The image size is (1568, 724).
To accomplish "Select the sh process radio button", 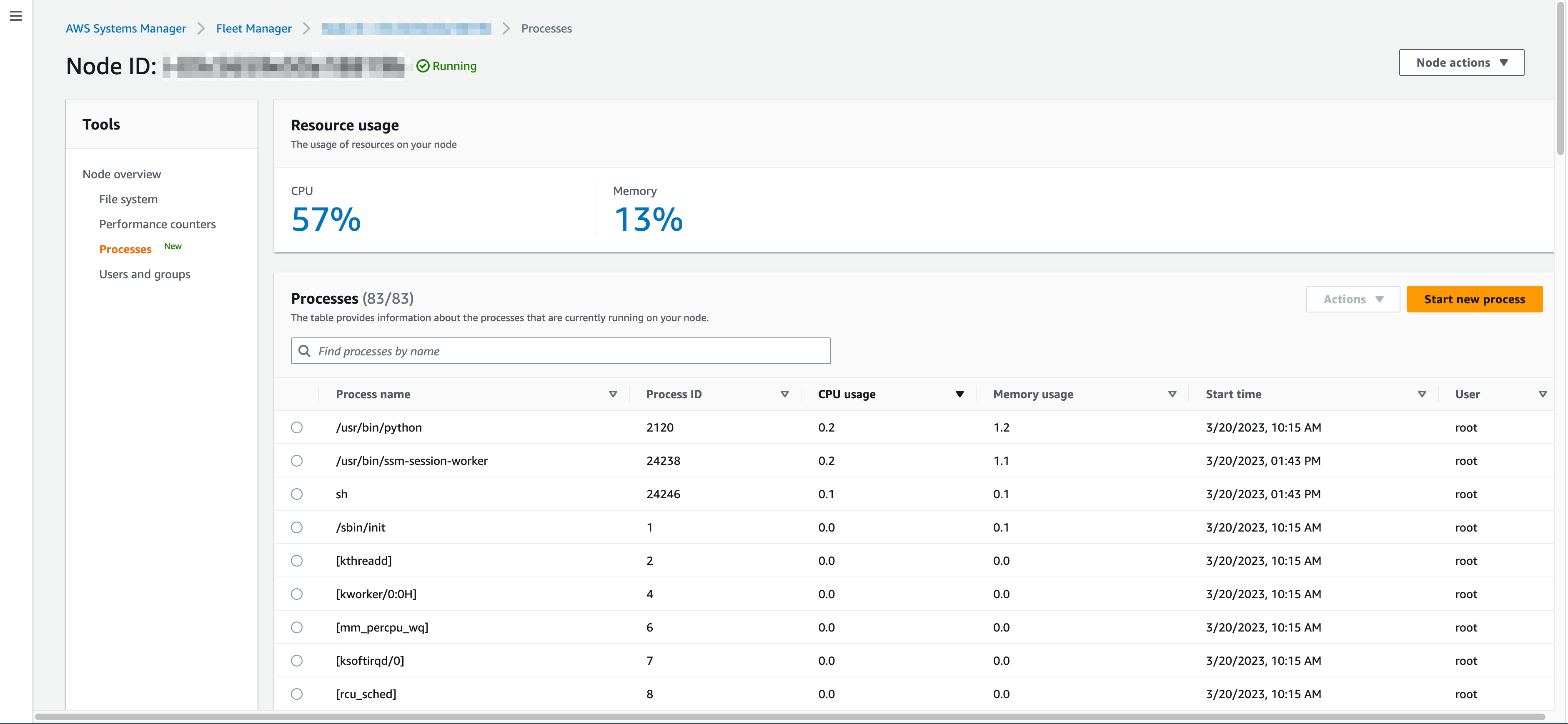I will pyautogui.click(x=296, y=494).
